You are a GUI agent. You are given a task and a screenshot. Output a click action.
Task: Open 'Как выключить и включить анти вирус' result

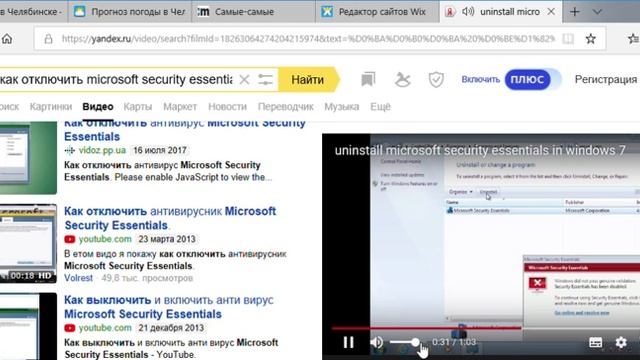(169, 307)
